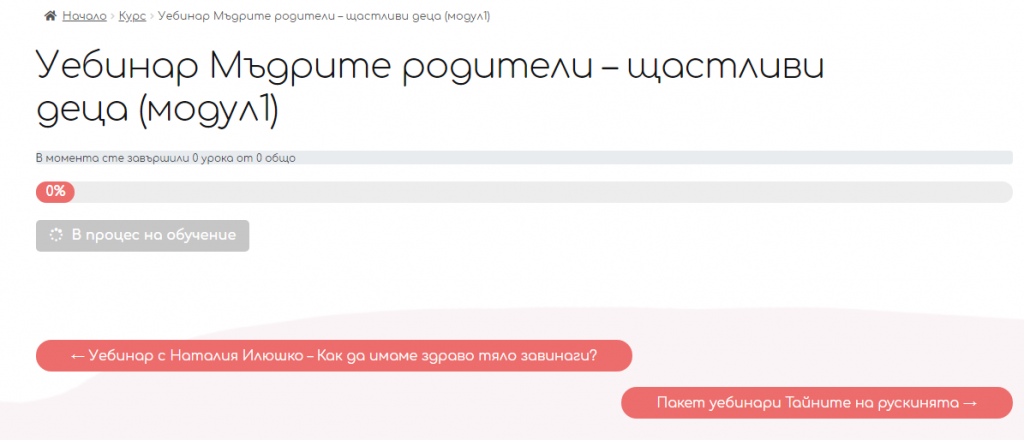
Task: Click the chevron separator after Курс
Action: click(152, 16)
